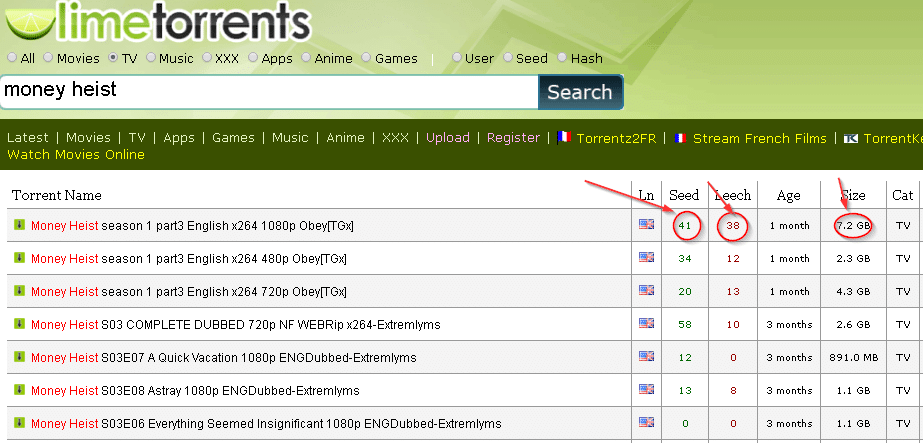Click download icon for S03E07 A Quick Vacation
923x443 pixels.
click(19, 357)
